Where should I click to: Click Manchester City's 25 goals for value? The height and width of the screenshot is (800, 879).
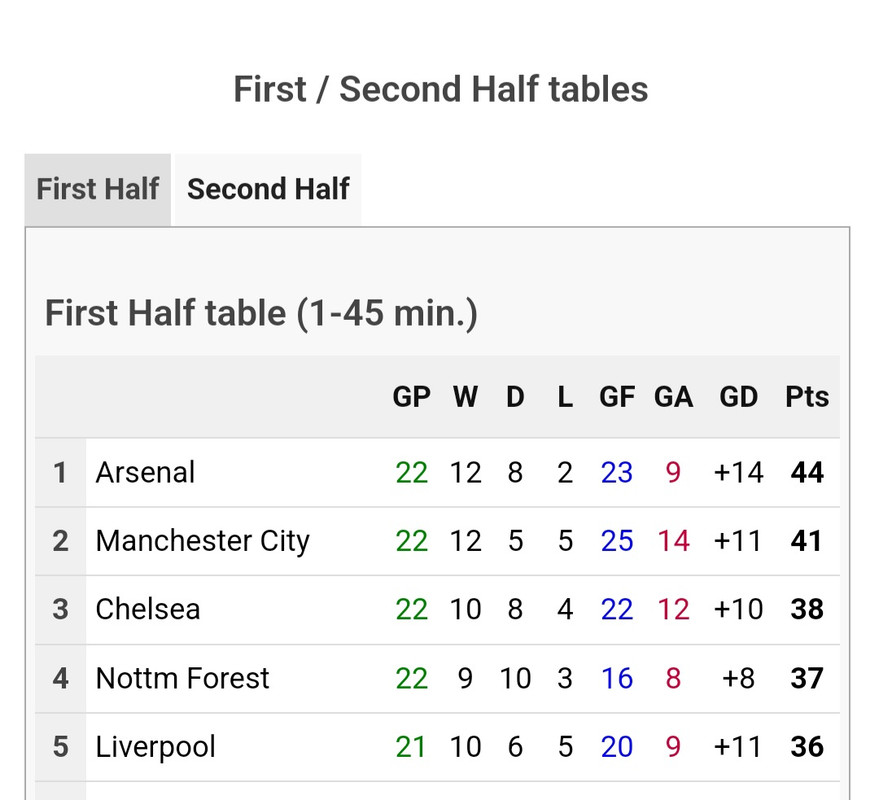[x=617, y=541]
